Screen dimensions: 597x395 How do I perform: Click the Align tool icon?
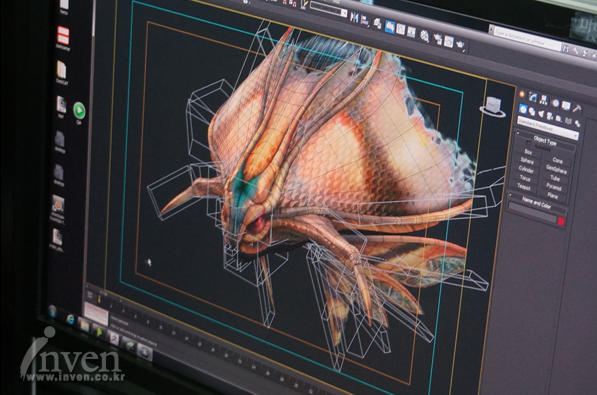364,21
